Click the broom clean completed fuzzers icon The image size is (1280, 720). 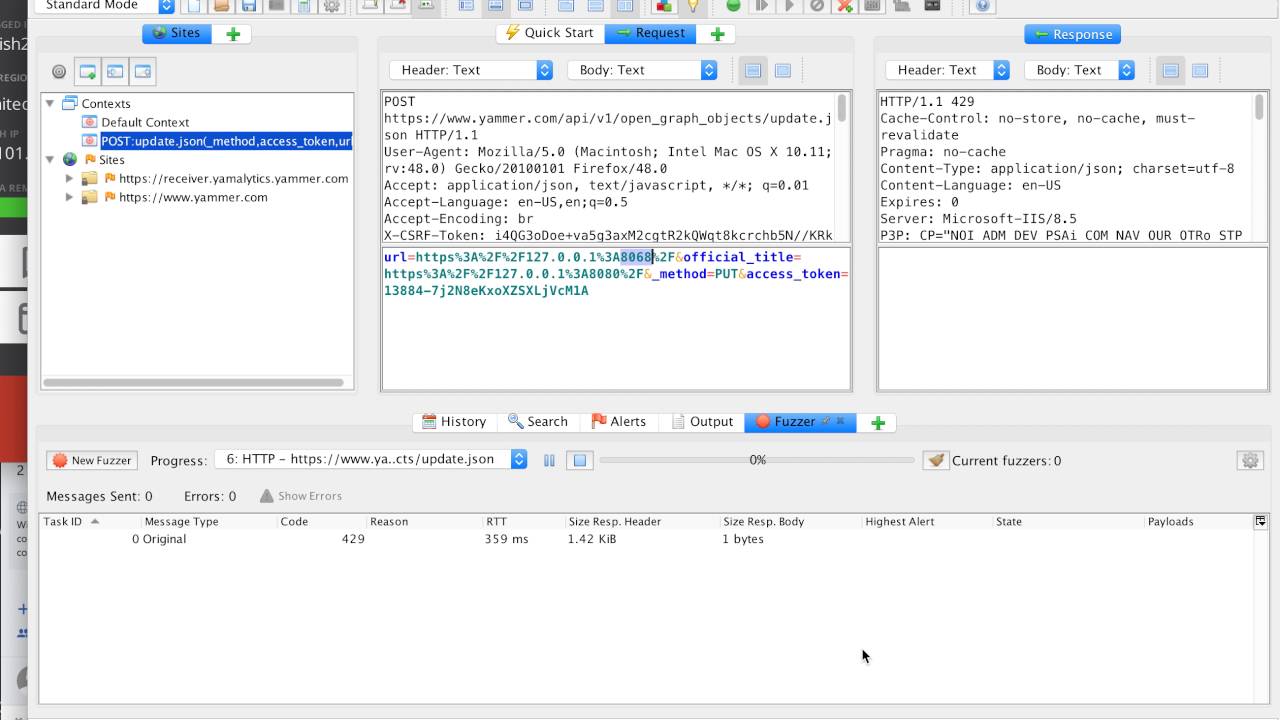pyautogui.click(x=935, y=460)
